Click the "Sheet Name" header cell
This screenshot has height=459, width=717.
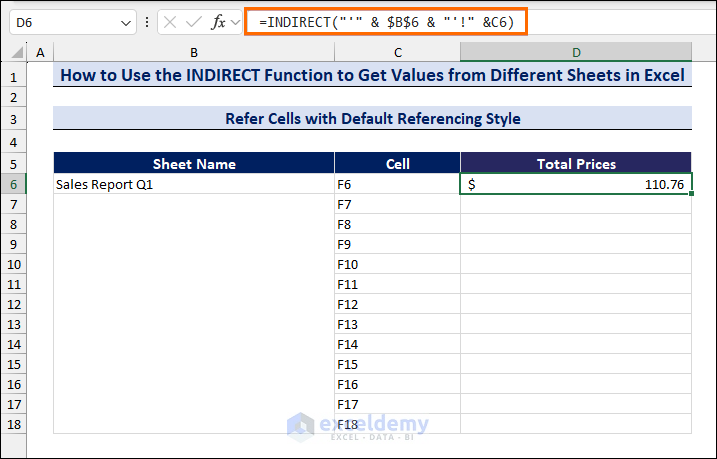pyautogui.click(x=193, y=164)
